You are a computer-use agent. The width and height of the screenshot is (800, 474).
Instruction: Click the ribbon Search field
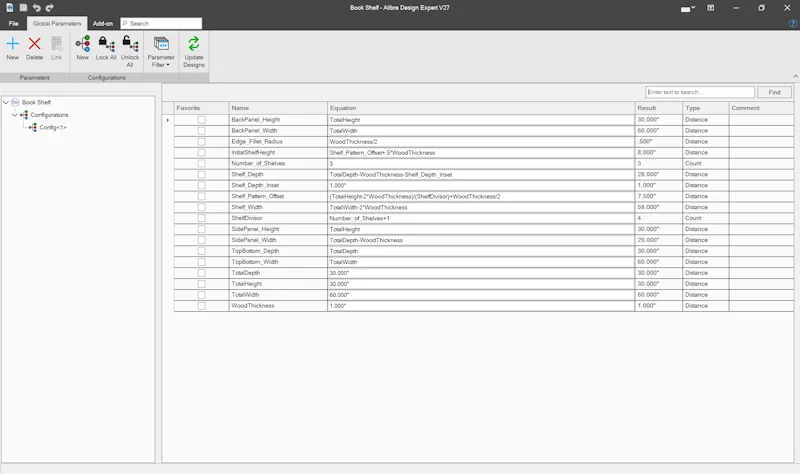[161, 23]
